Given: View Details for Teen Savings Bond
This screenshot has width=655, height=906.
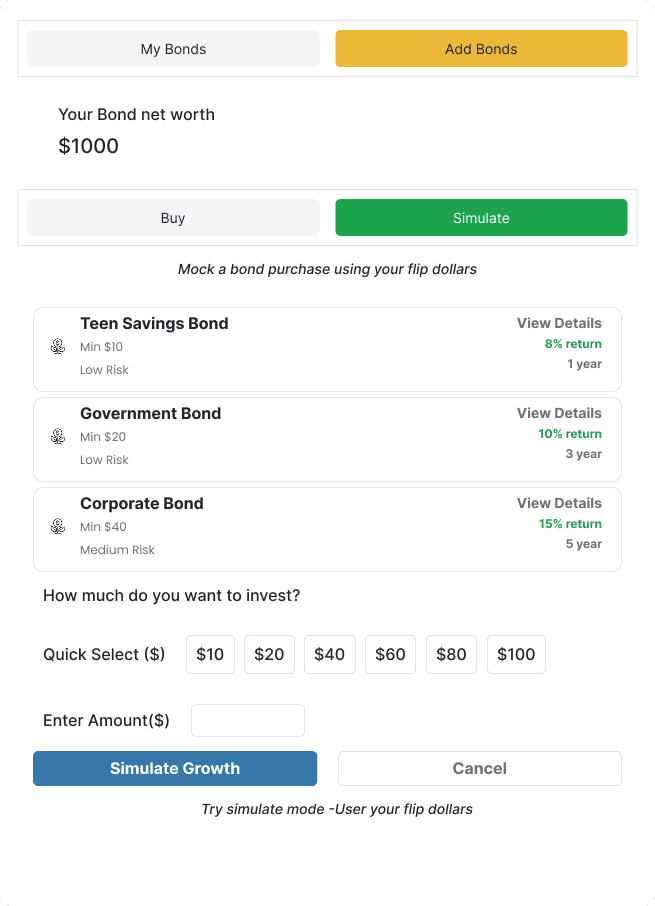Looking at the screenshot, I should point(559,323).
